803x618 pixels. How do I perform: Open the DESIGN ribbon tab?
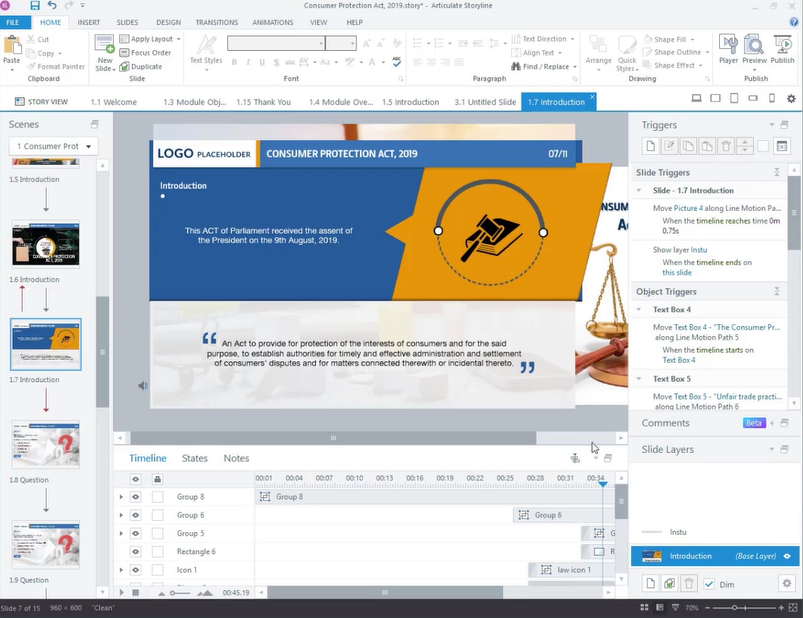(168, 23)
